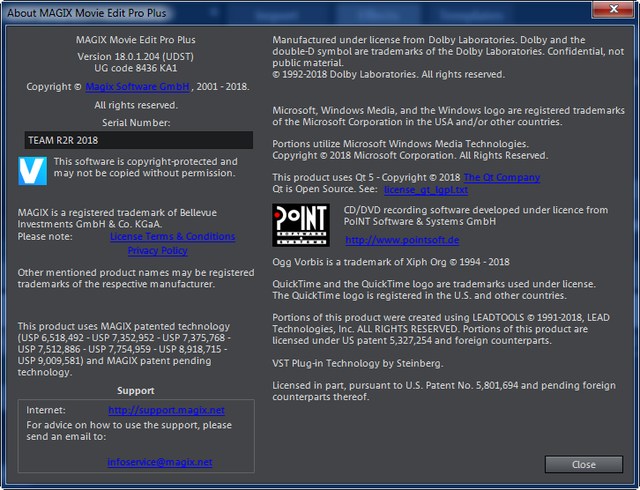This screenshot has height=490, width=640.
Task: Click the LEADTOOLS paragraph
Action: [x=441, y=329]
